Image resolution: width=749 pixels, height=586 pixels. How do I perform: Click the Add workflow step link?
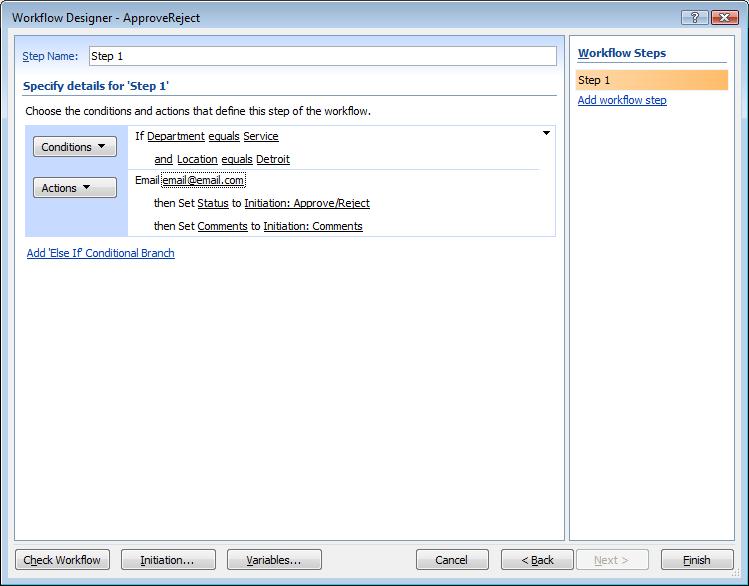click(x=622, y=100)
